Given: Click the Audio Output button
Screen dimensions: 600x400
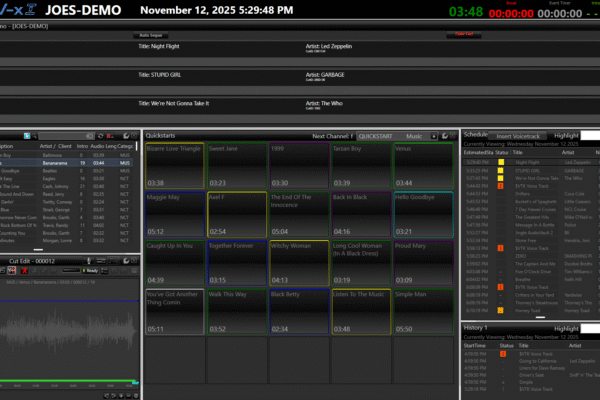Looking at the screenshot, I should [x=151, y=34].
